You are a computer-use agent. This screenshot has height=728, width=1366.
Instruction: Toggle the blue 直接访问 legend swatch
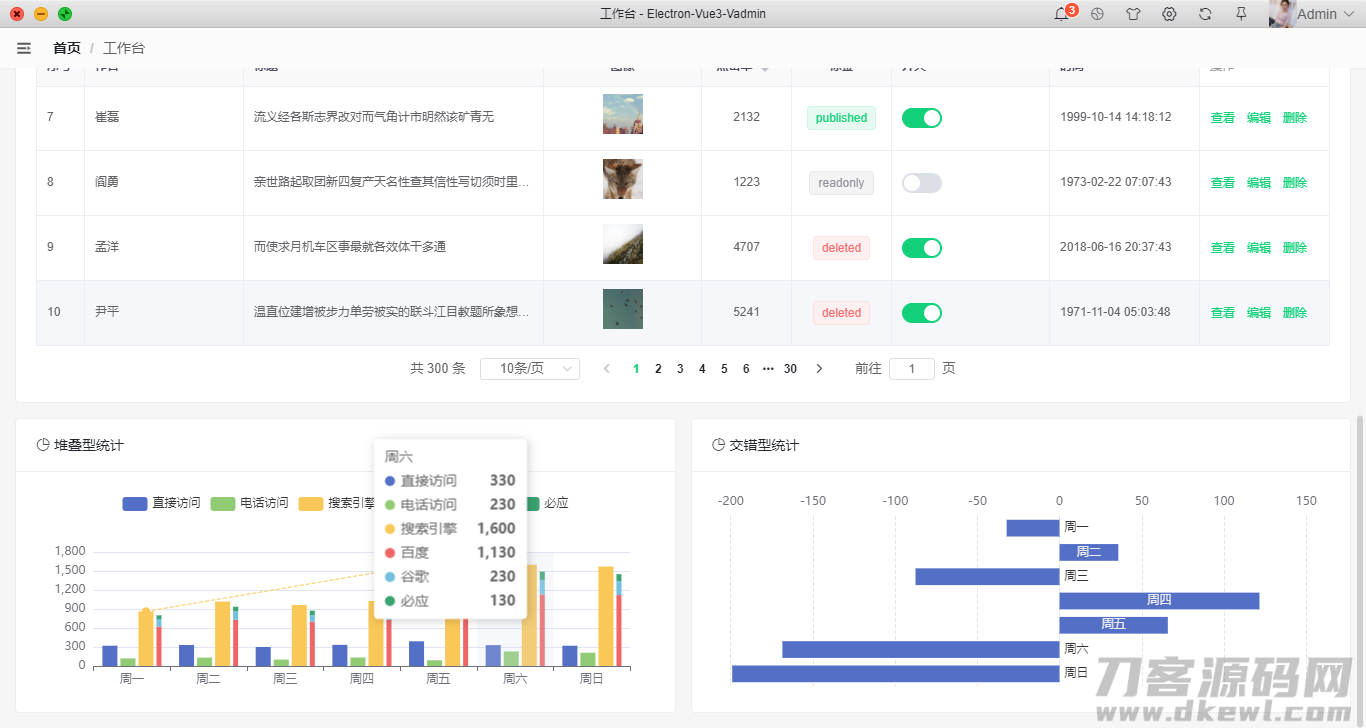(135, 504)
